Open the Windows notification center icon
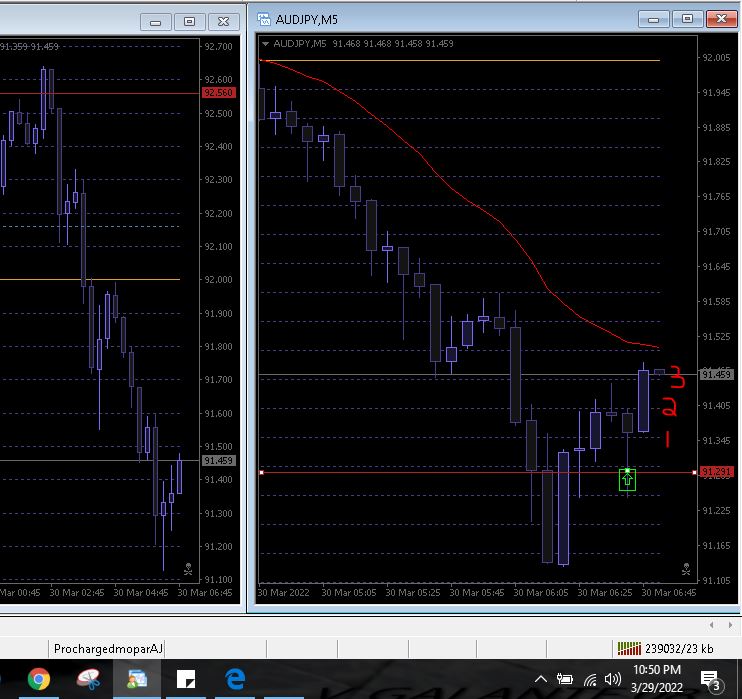This screenshot has width=742, height=699. click(710, 681)
